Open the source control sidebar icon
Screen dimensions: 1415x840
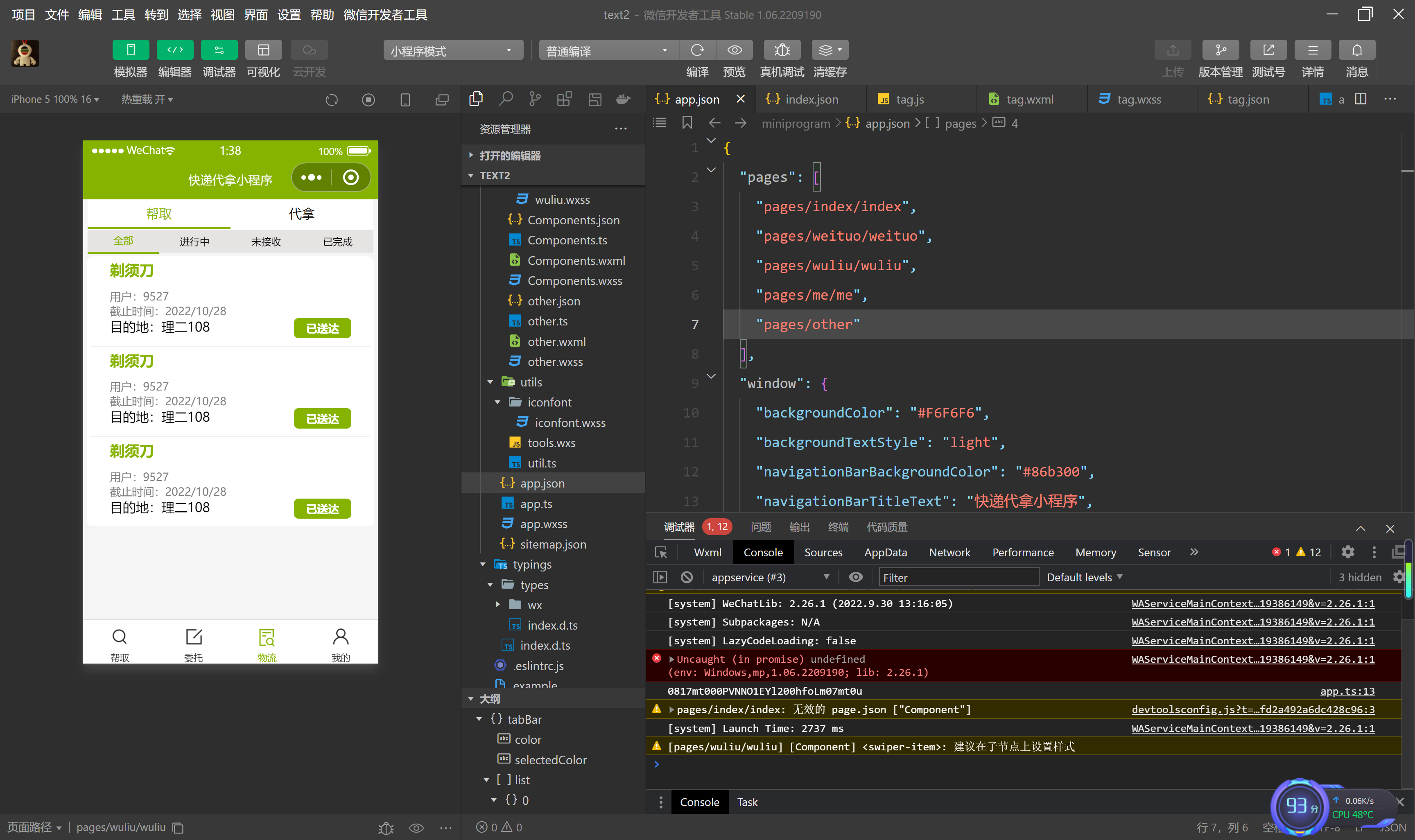click(535, 99)
